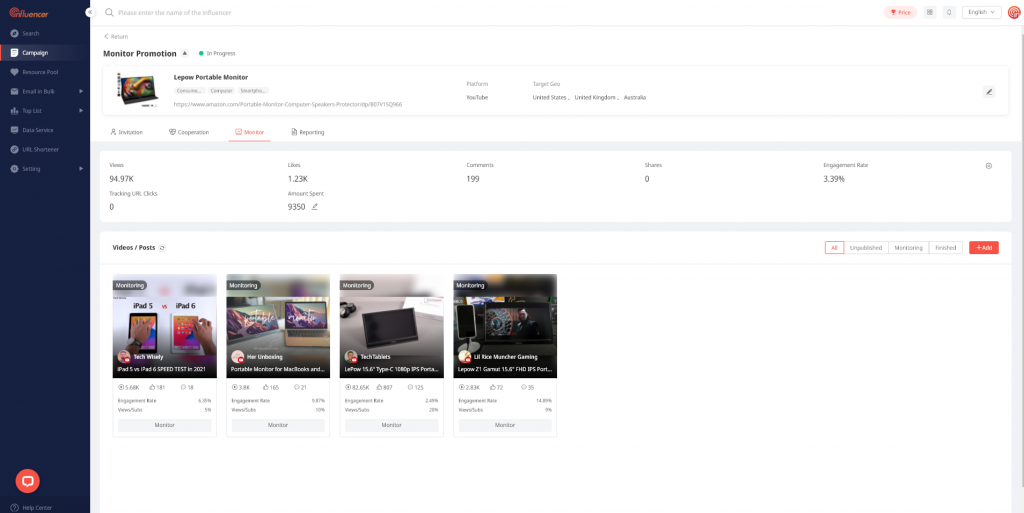Click Monitor button on the Tech Wisely card
Image resolution: width=1024 pixels, height=513 pixels.
165,426
